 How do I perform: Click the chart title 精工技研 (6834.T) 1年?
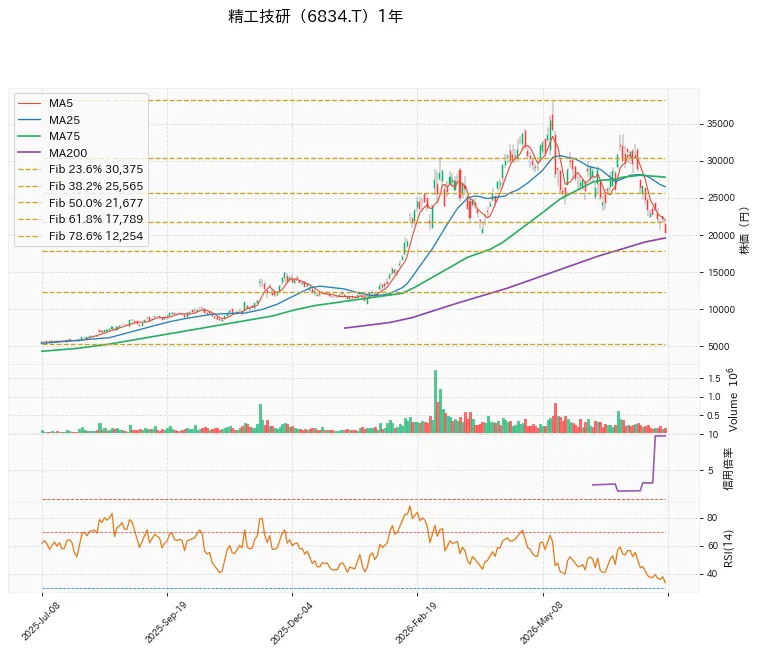315,16
